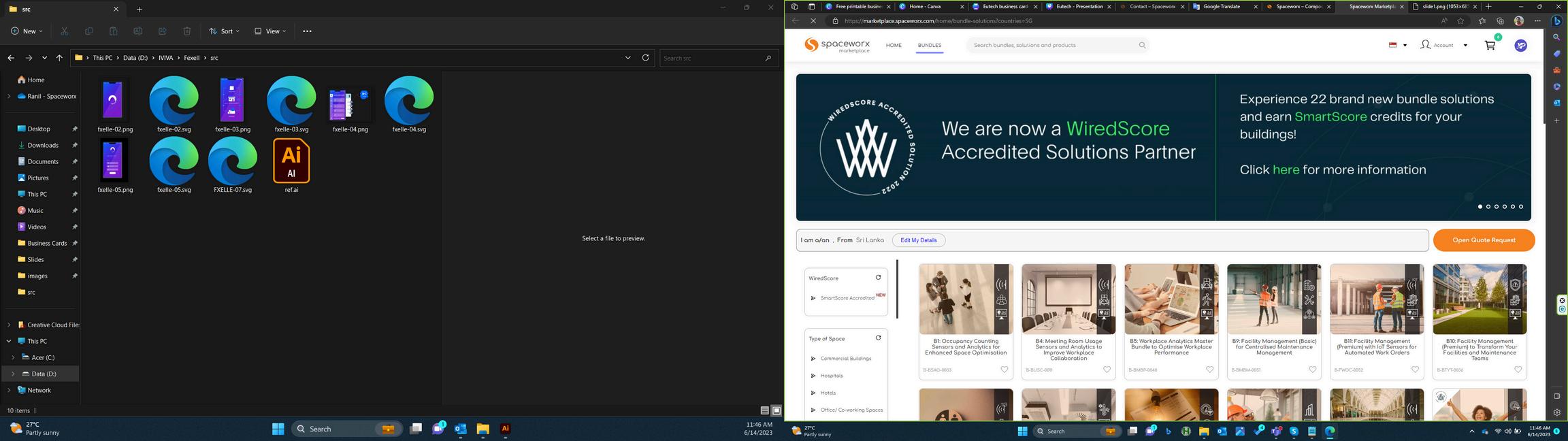The image size is (1568, 441).
Task: Favorite the B1 Occupancy Counting bundle heart
Action: pos(1004,370)
